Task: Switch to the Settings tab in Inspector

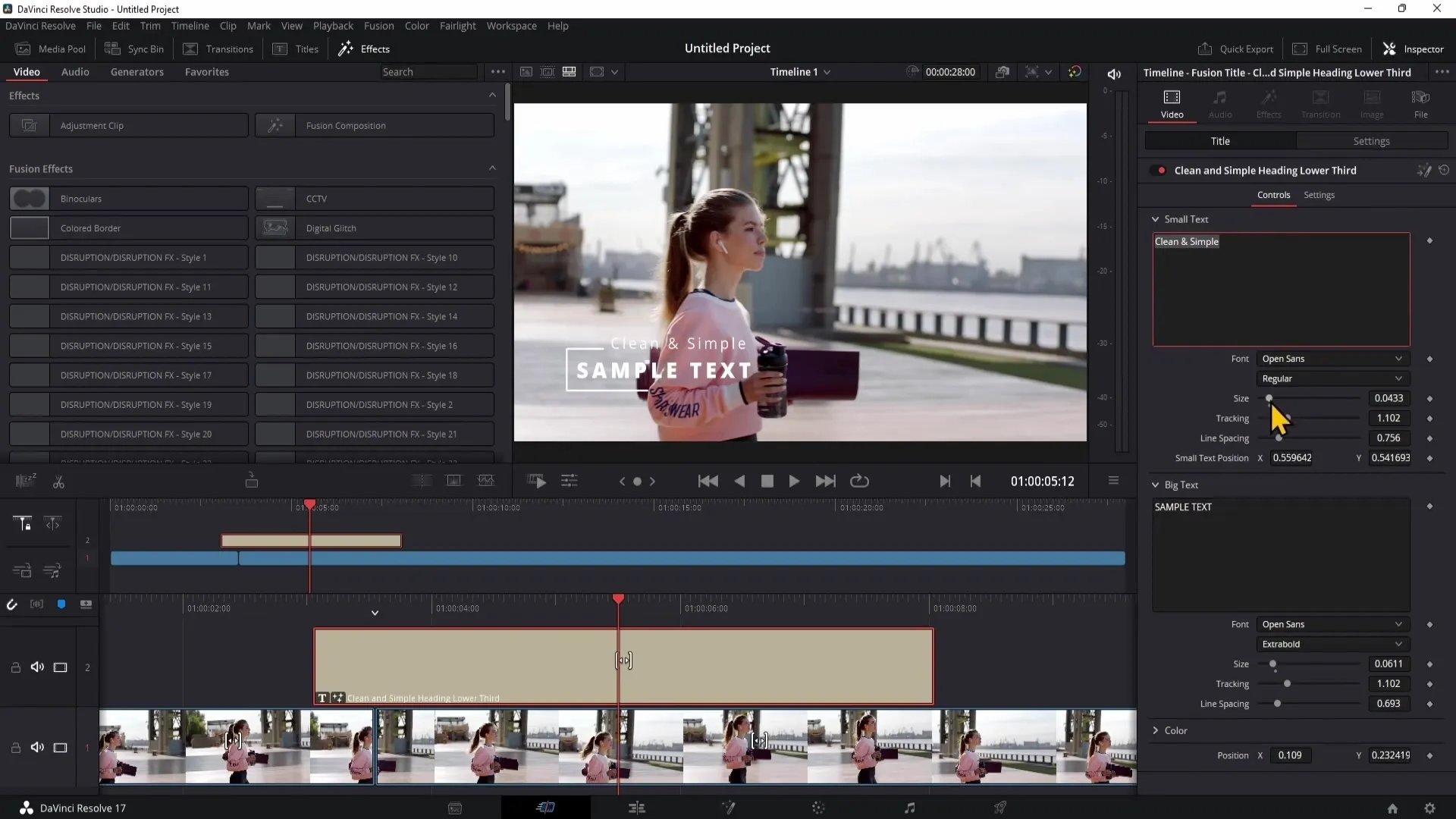Action: [1371, 140]
